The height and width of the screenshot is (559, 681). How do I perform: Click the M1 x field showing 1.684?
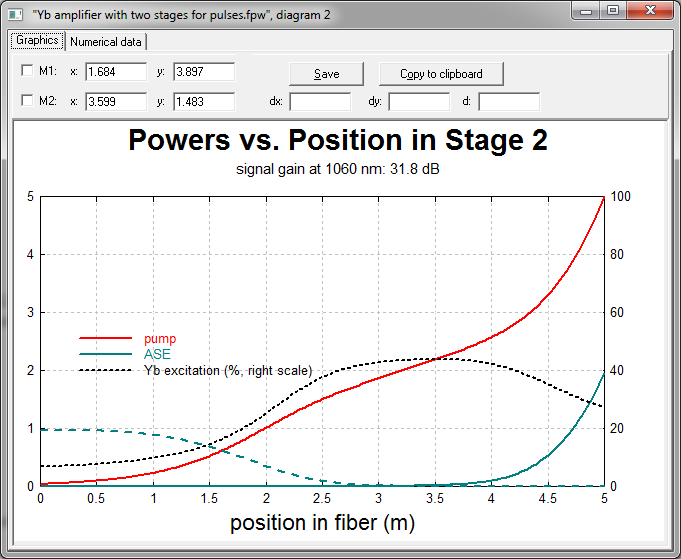[x=116, y=72]
